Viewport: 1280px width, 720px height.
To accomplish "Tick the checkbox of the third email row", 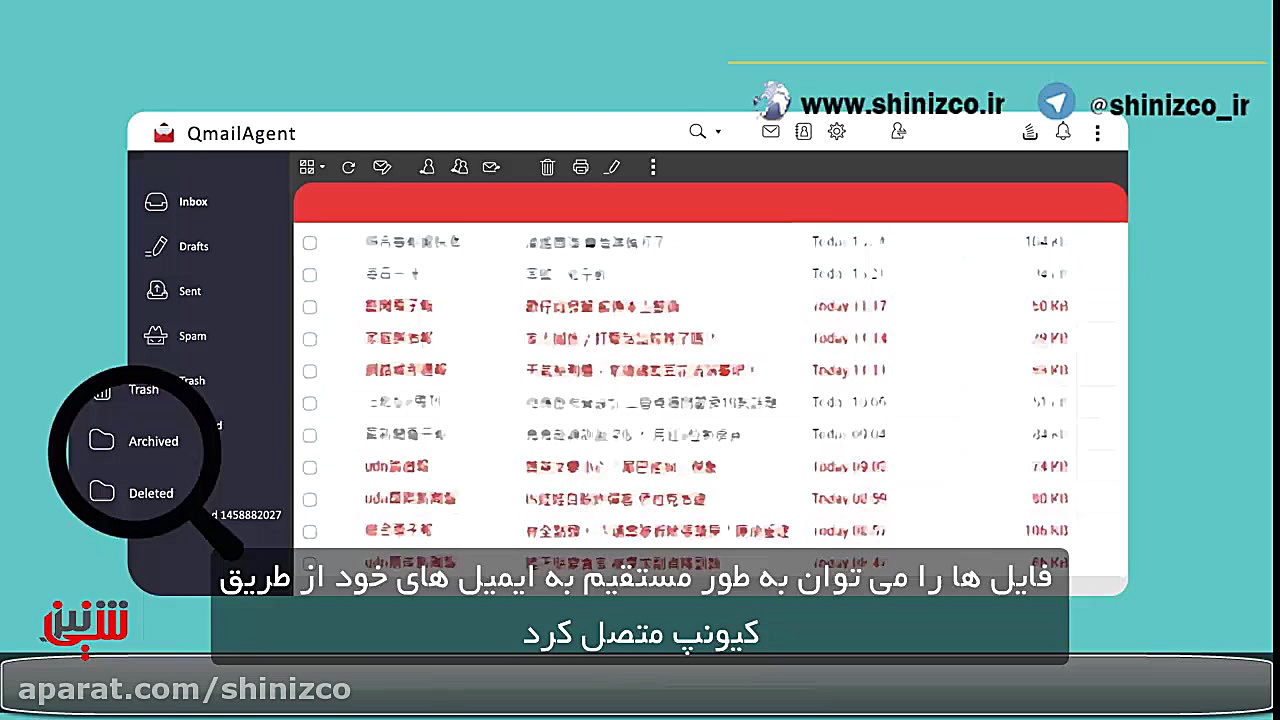I will 310,307.
